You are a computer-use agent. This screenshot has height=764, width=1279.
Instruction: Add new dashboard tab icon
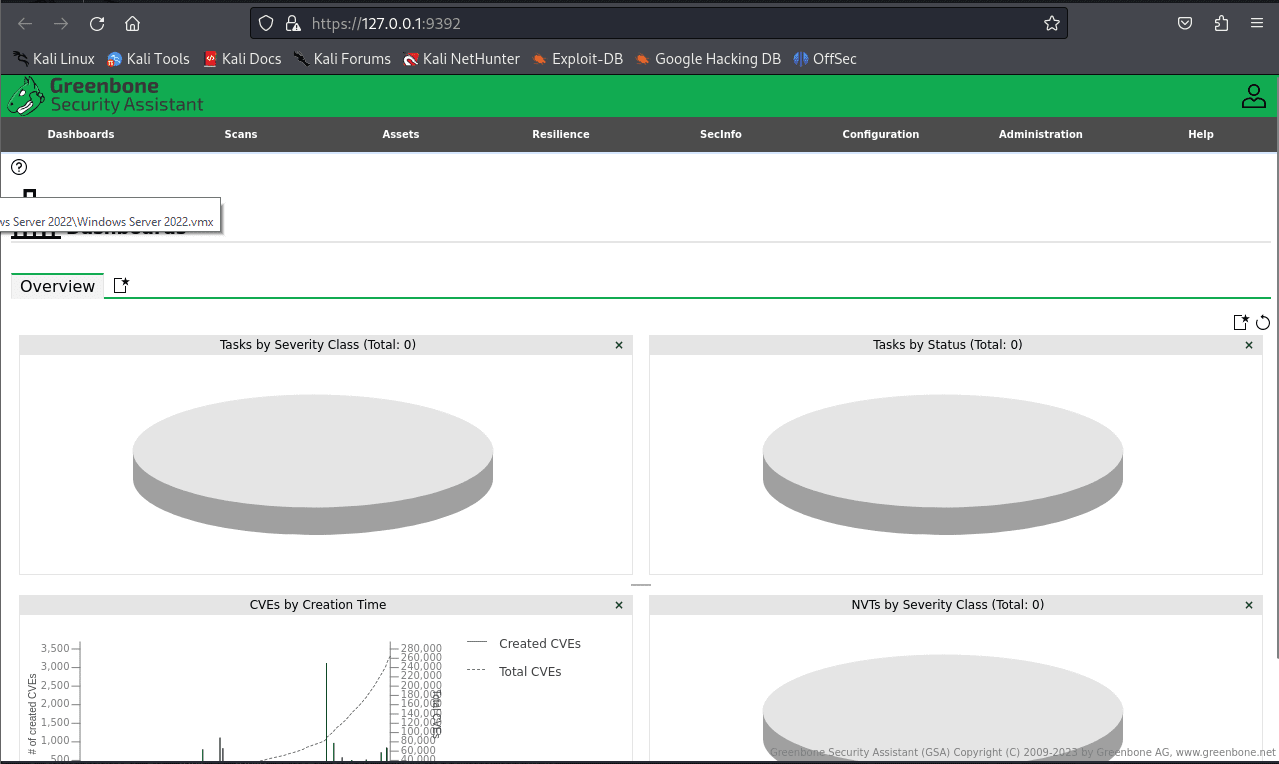[121, 286]
